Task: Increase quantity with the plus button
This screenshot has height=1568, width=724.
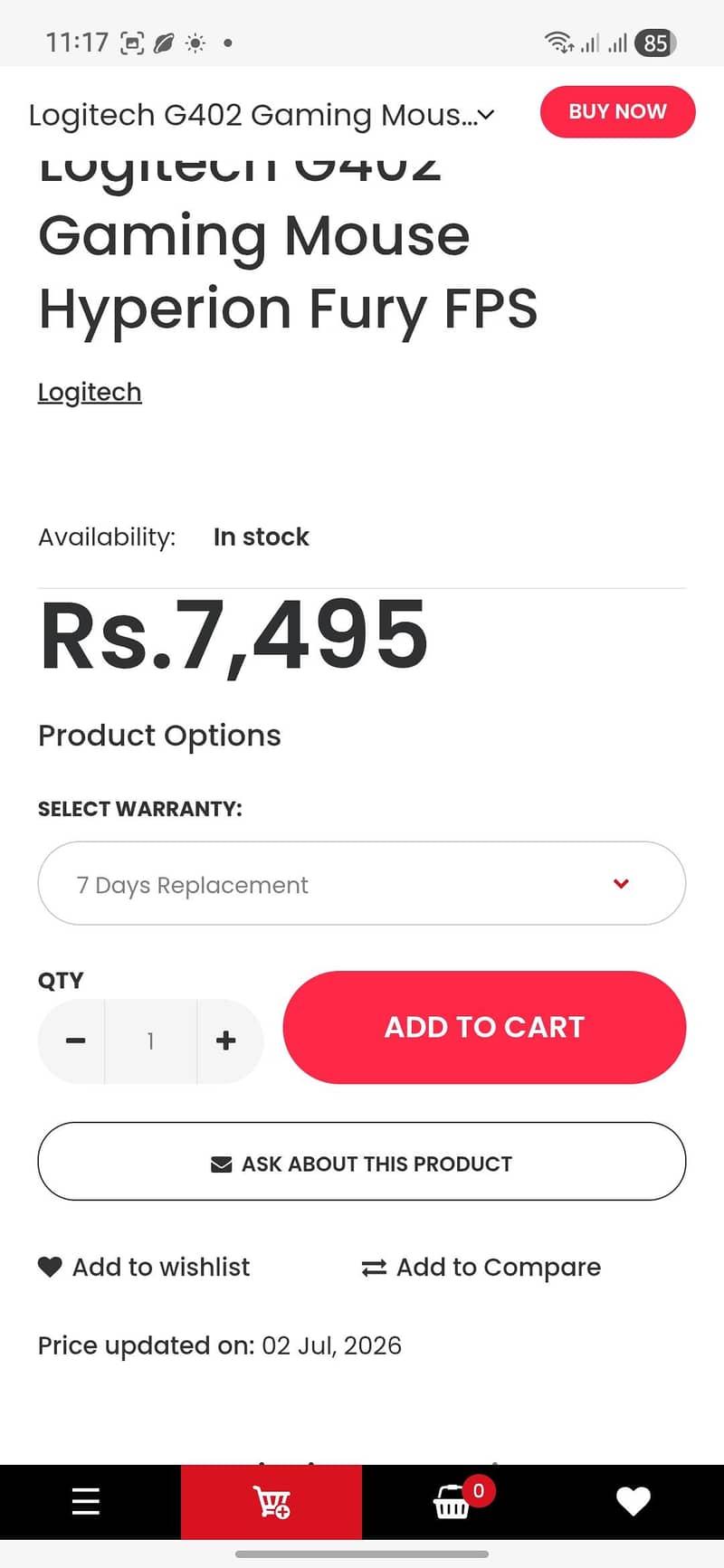Action: tap(226, 1041)
